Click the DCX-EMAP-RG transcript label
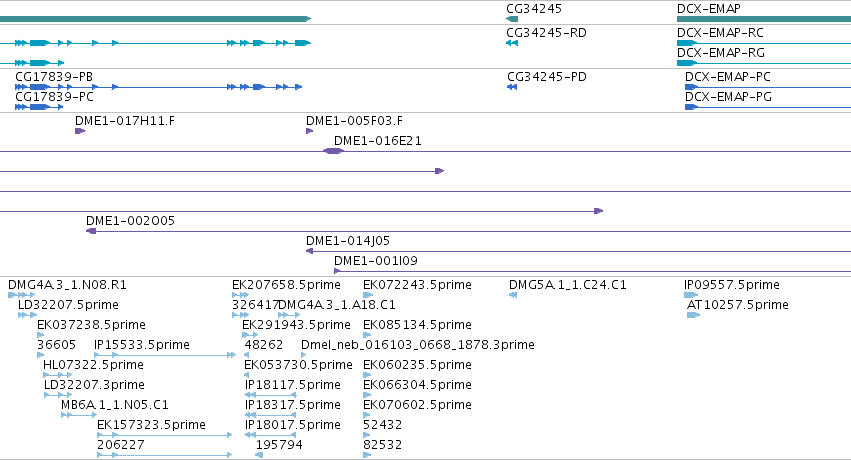The image size is (851, 460). pyautogui.click(x=721, y=53)
